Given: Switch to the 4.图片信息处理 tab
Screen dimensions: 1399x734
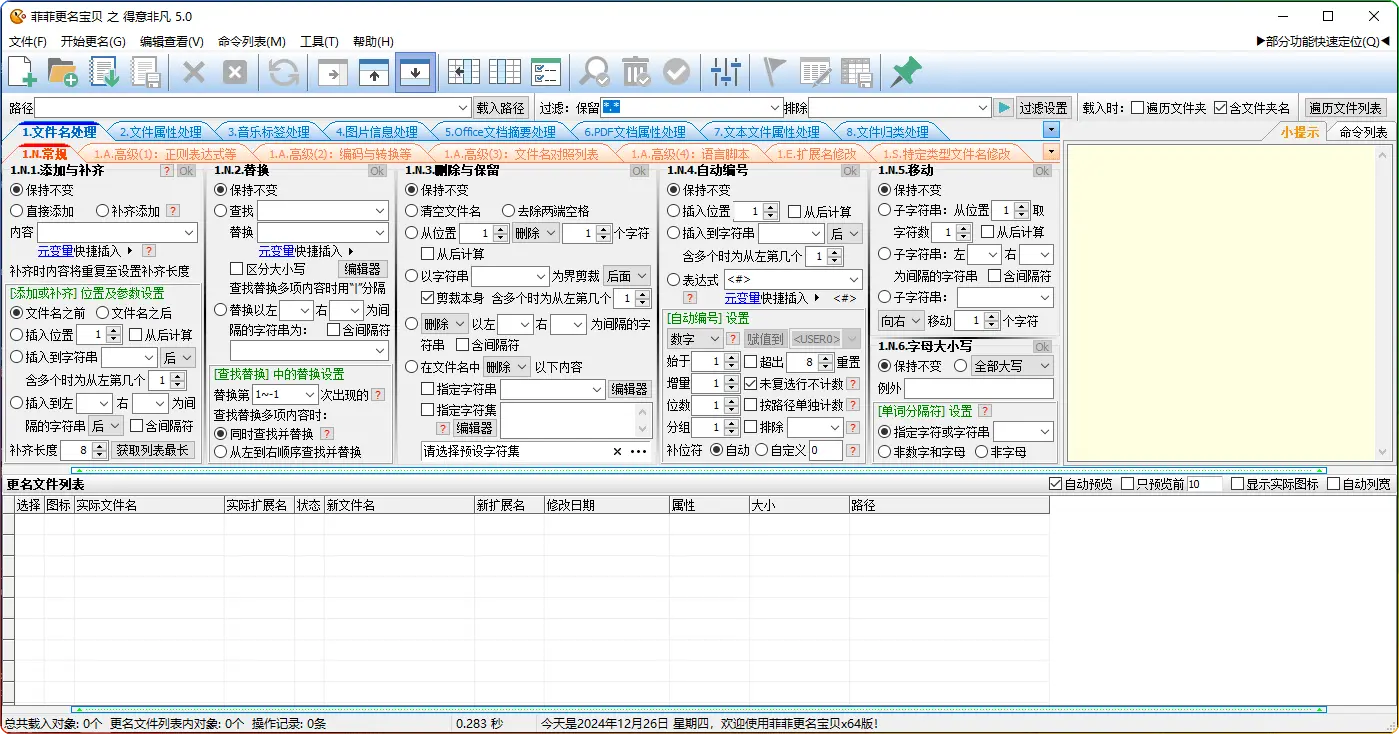Looking at the screenshot, I should 376,132.
